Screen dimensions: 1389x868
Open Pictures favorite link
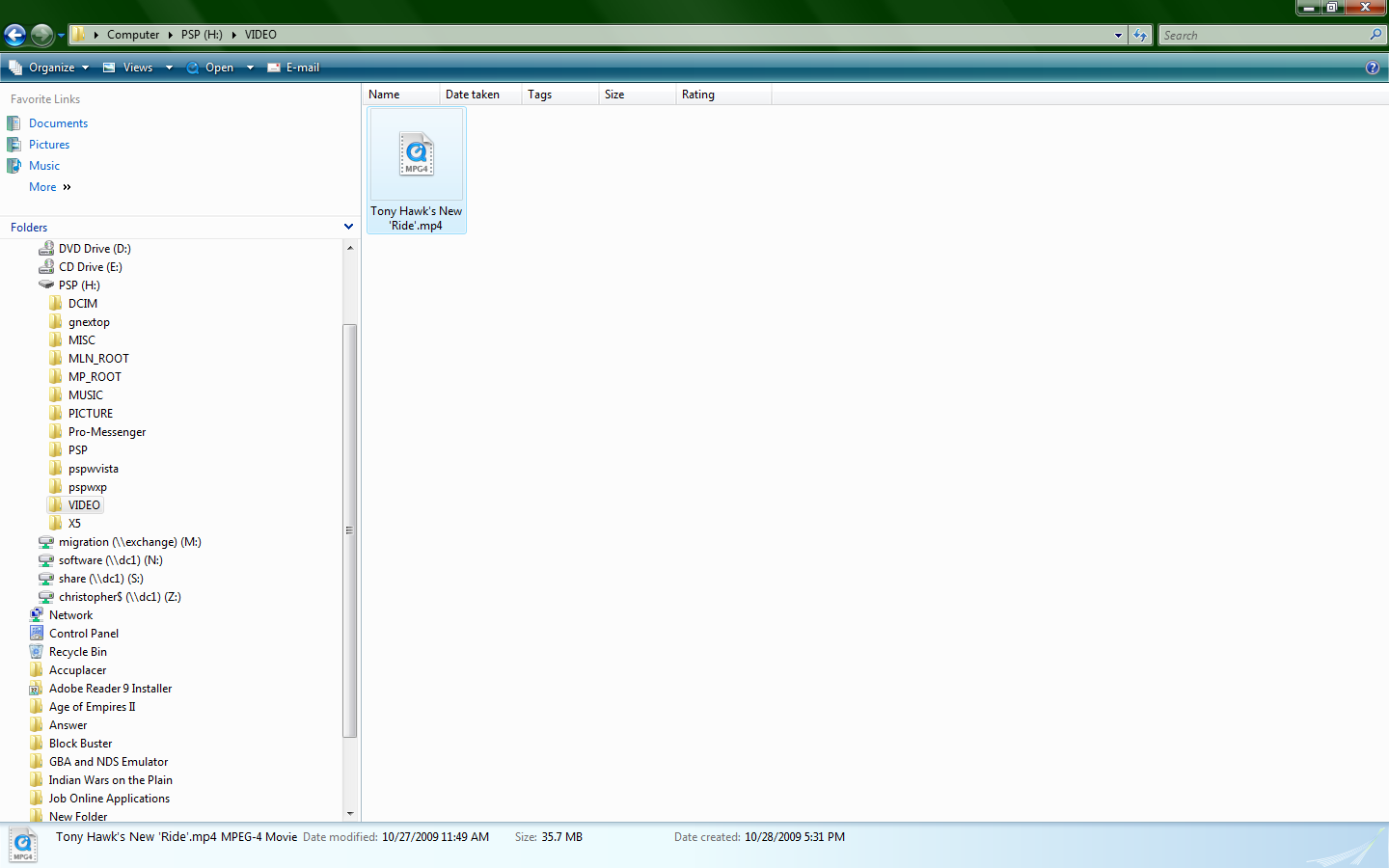point(49,145)
